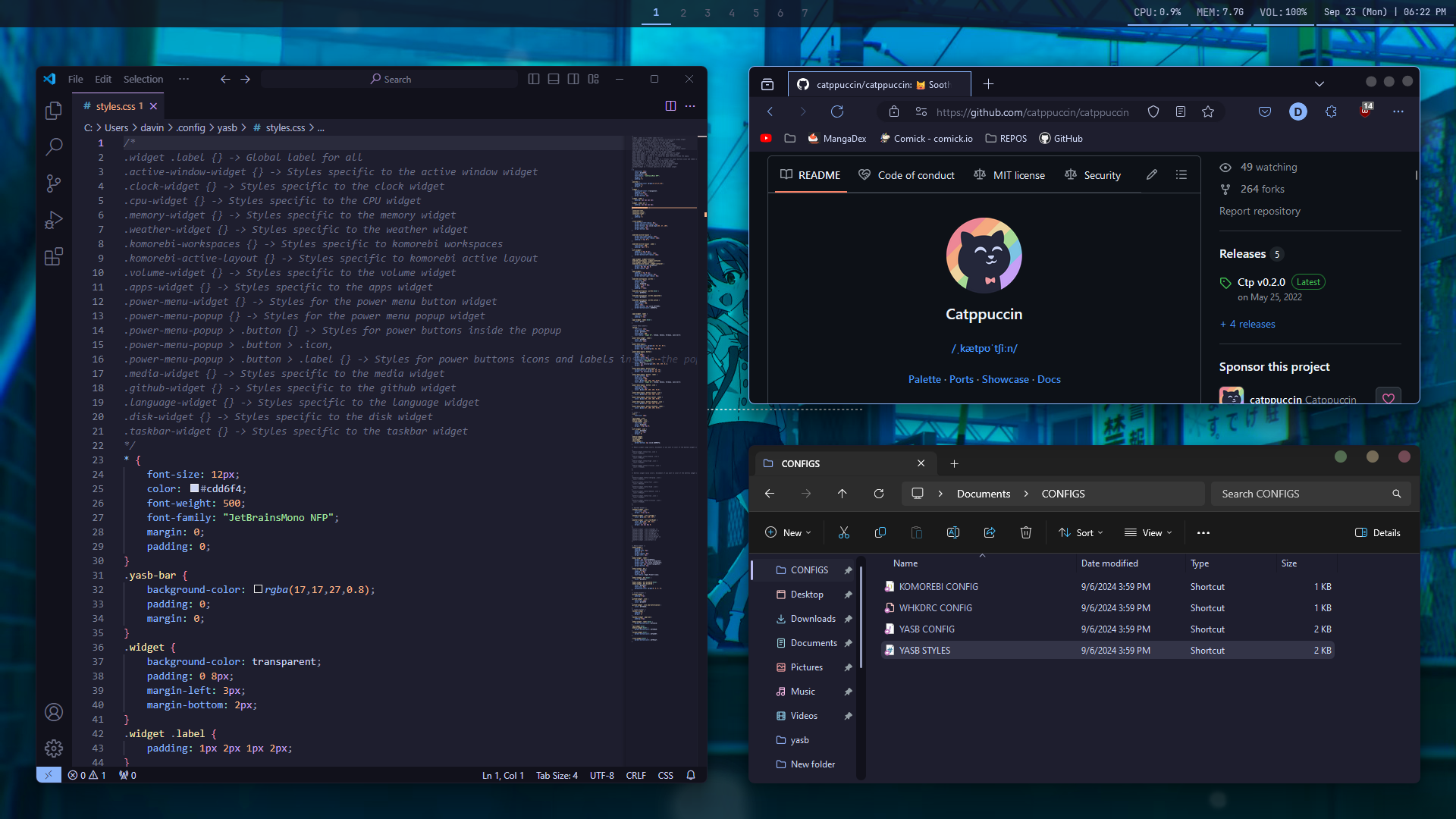Image resolution: width=1456 pixels, height=819 pixels.
Task: Open the Selection menu in VS Code
Action: coord(143,79)
